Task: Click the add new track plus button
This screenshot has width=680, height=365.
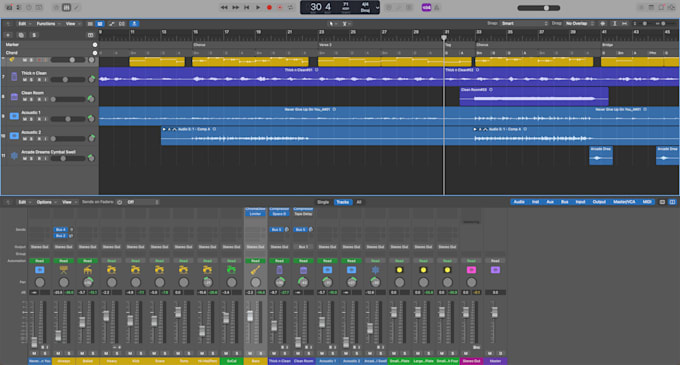Action: (x=8, y=35)
